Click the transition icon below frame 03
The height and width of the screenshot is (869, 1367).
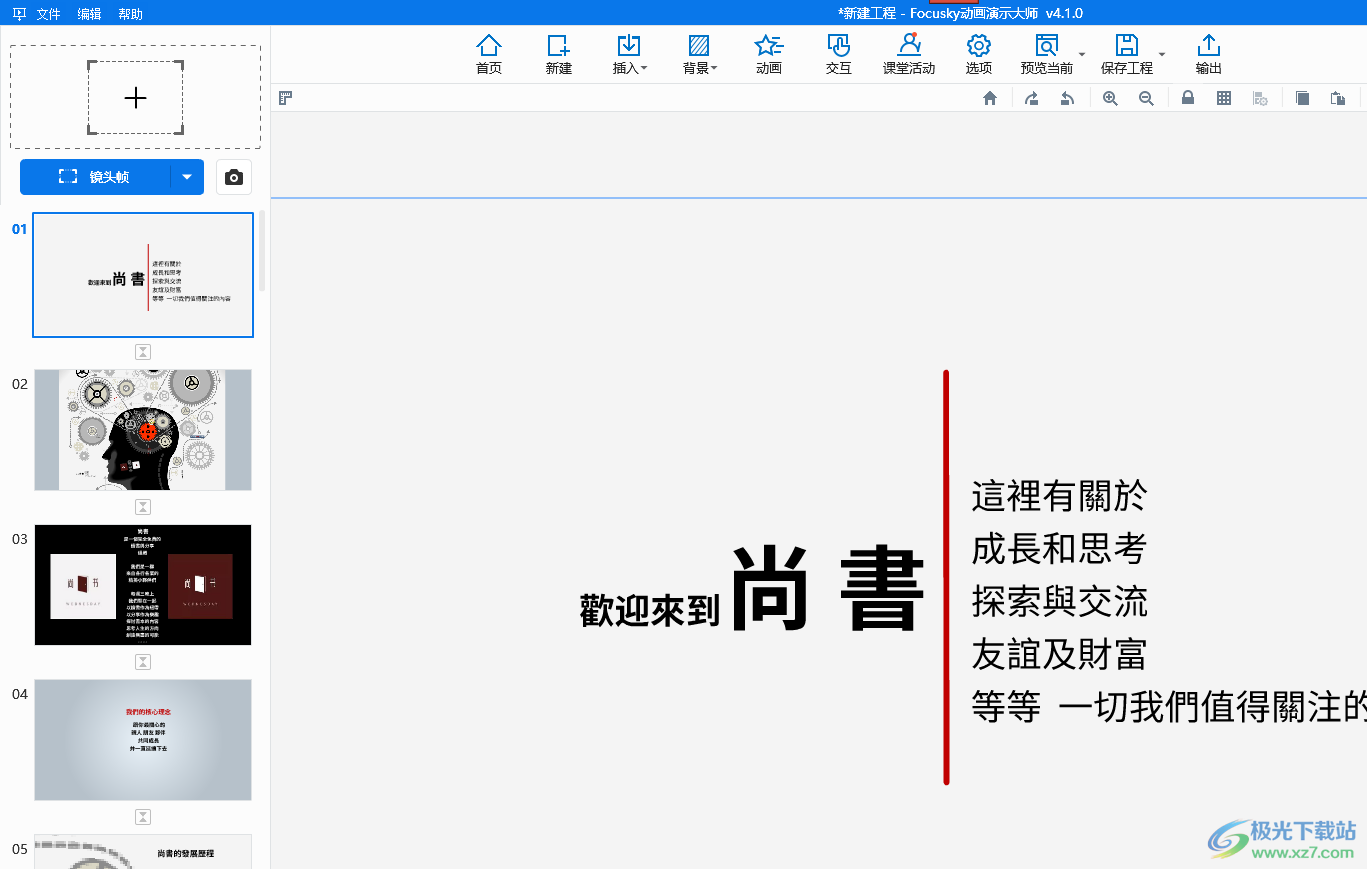tap(143, 662)
